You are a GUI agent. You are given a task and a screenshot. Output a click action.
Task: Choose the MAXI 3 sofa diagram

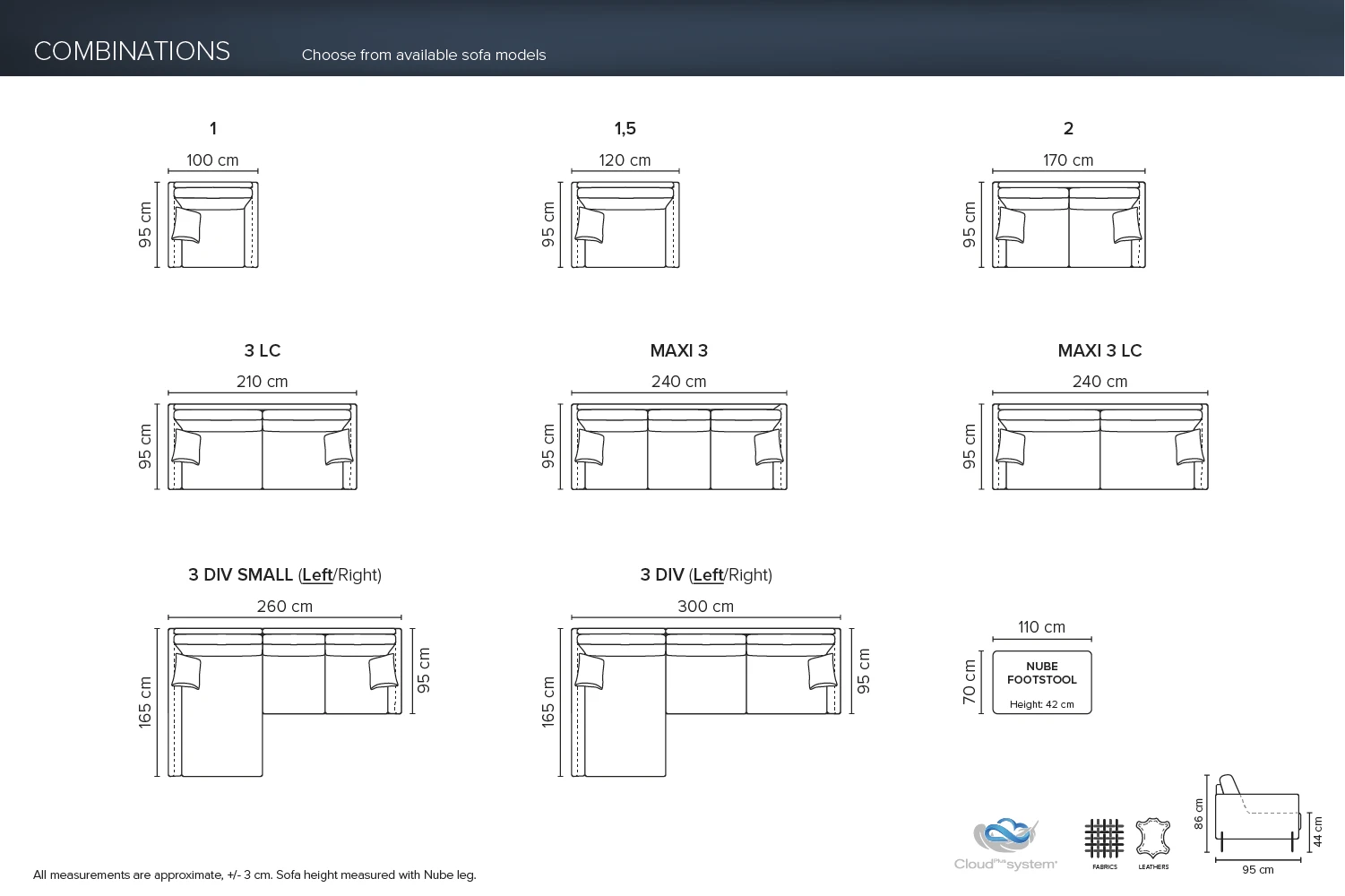[x=679, y=447]
